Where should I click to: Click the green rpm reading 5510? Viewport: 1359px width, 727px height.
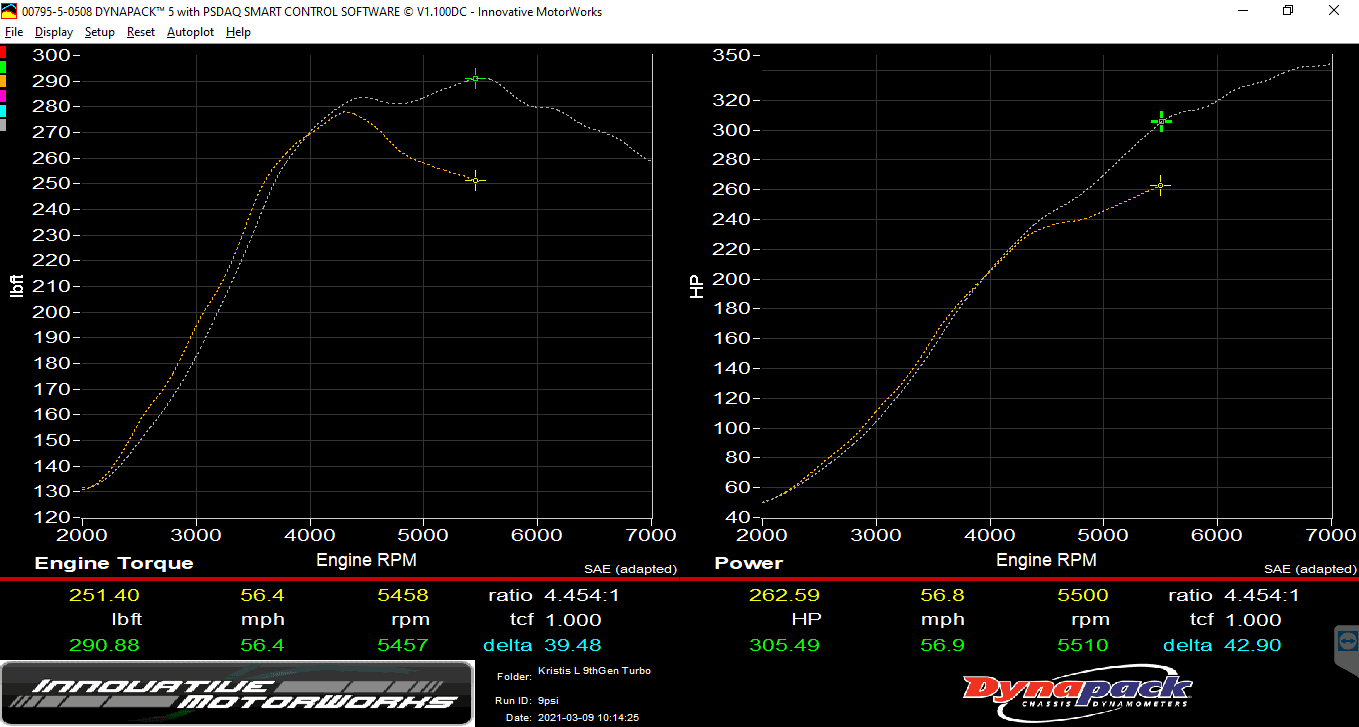[x=1083, y=645]
